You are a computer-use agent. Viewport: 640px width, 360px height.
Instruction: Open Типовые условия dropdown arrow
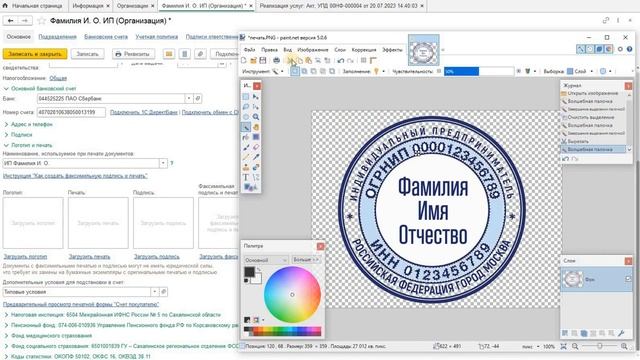click(155, 292)
